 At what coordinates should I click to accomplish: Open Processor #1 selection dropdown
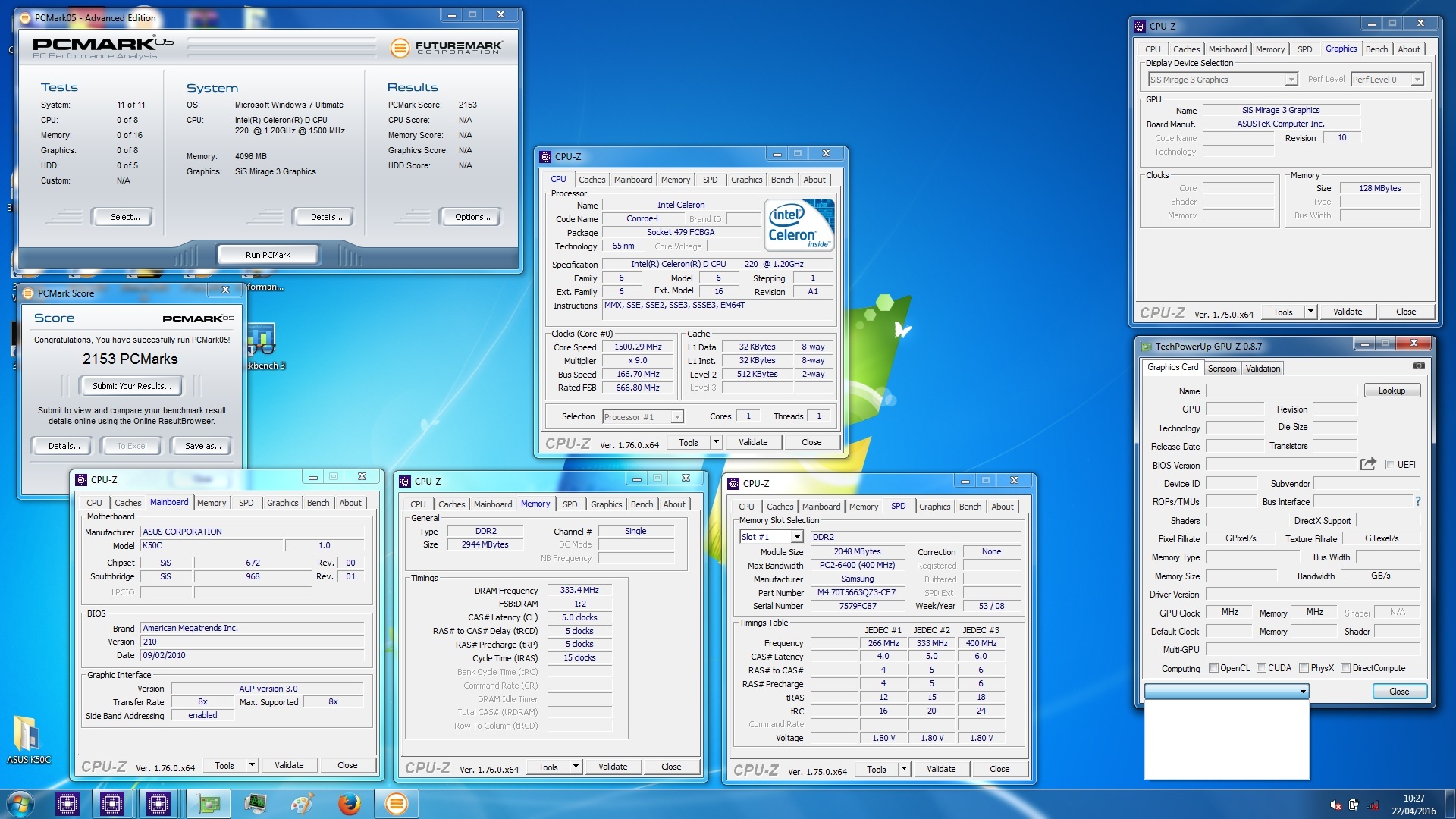(x=642, y=417)
